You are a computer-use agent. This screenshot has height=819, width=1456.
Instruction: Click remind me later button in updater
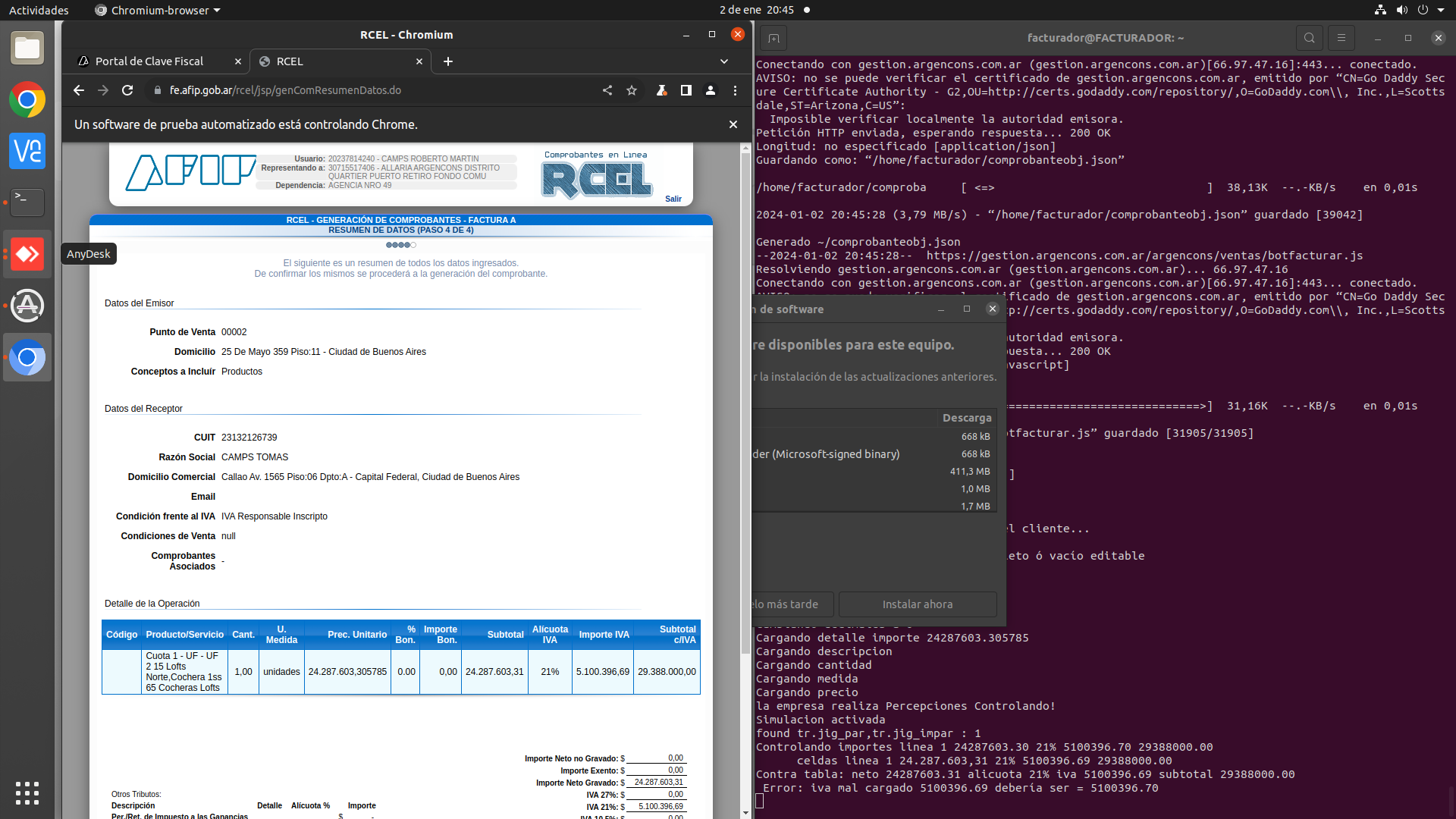pyautogui.click(x=792, y=604)
